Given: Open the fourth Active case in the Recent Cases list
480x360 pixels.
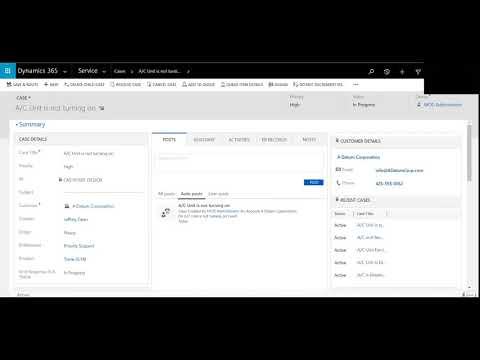Looking at the screenshot, I should click(x=370, y=263).
